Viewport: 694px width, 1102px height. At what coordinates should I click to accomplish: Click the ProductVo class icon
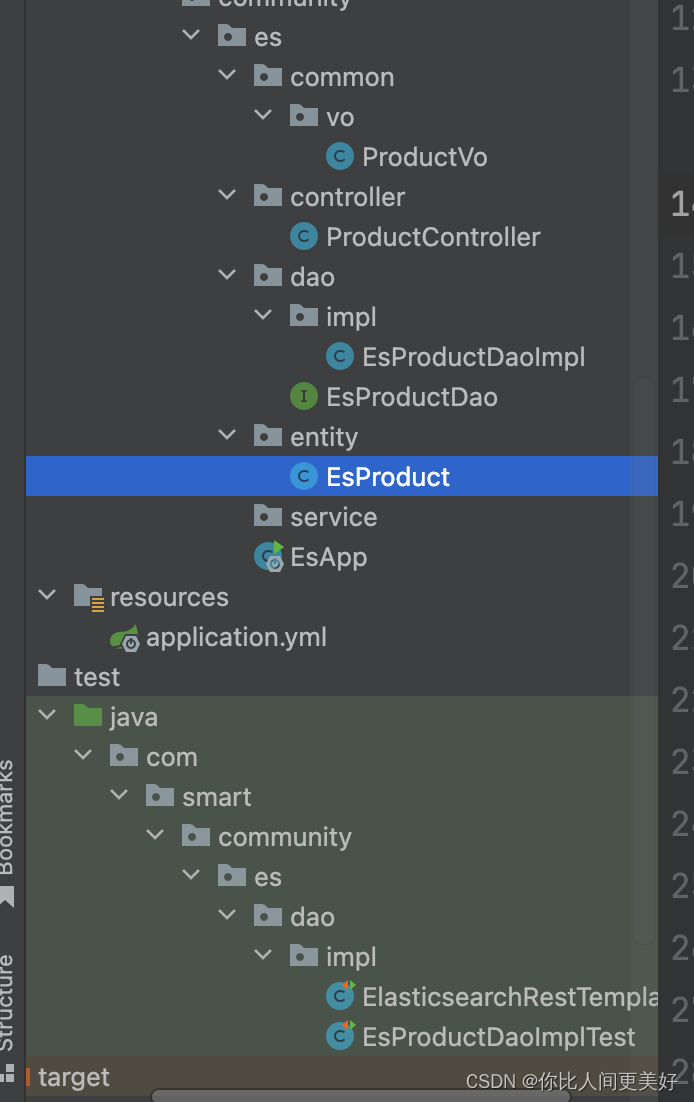[x=340, y=157]
